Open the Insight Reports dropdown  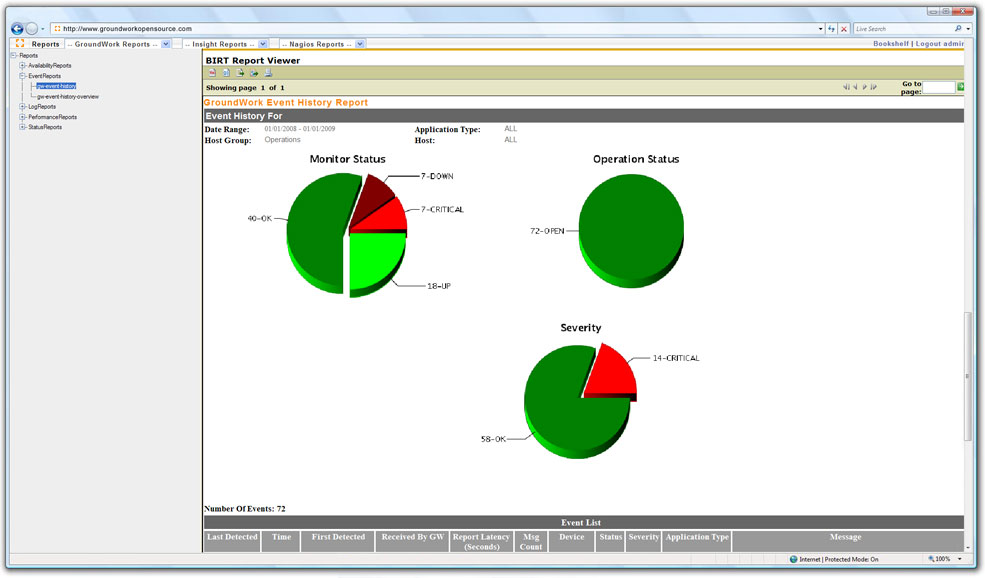click(x=263, y=44)
